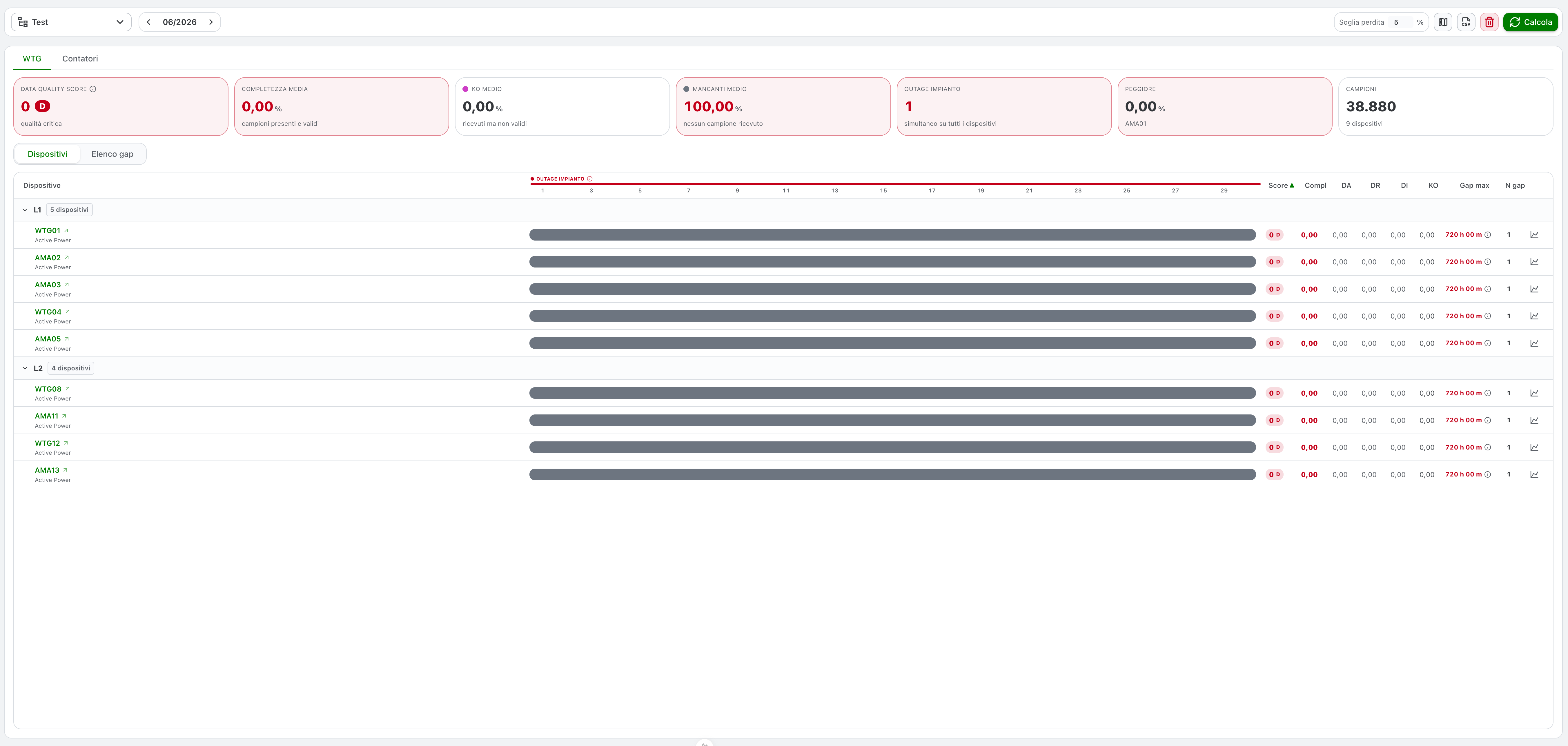Open the Test plant dropdown

point(71,22)
